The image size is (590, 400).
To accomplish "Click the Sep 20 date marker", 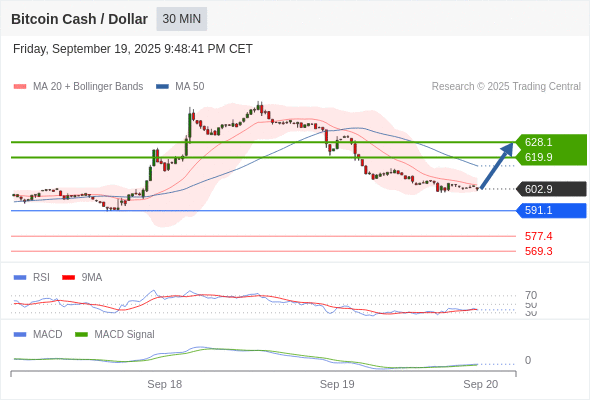I will point(481,384).
